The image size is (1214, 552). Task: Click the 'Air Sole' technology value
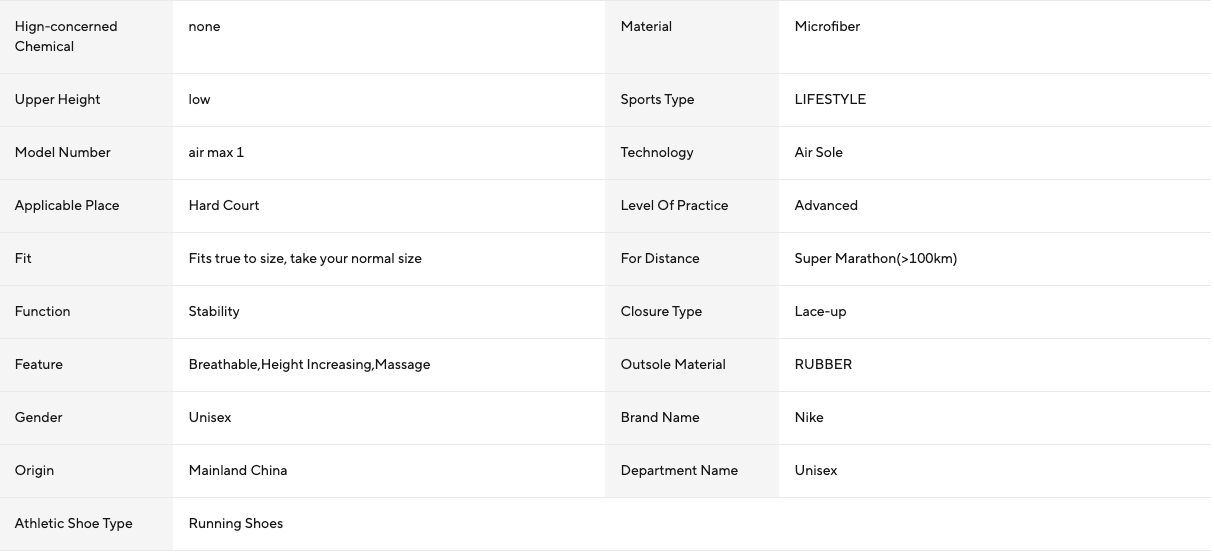pyautogui.click(x=819, y=153)
